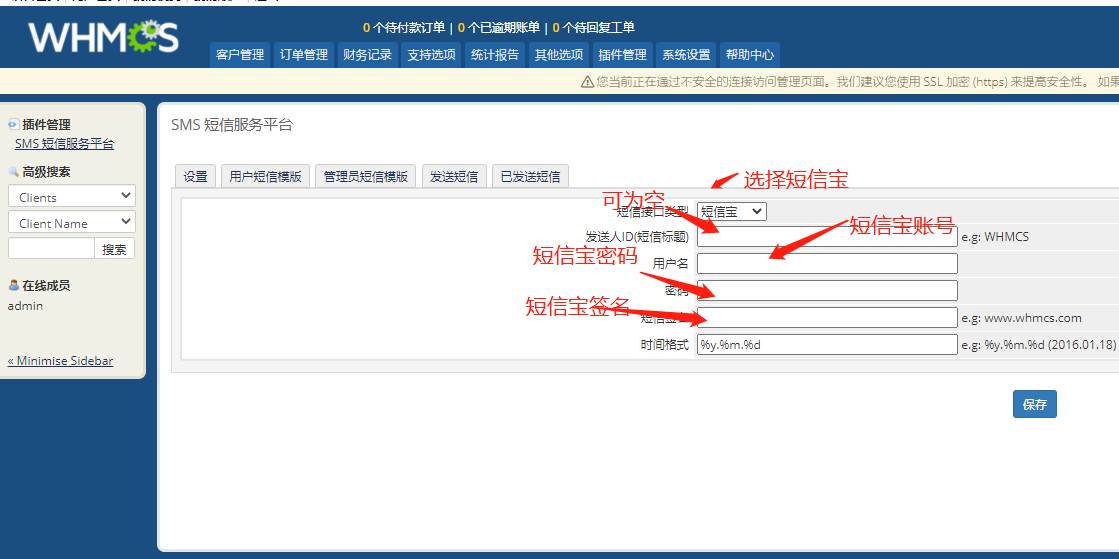Click the 在线成员 user icon

click(13, 286)
